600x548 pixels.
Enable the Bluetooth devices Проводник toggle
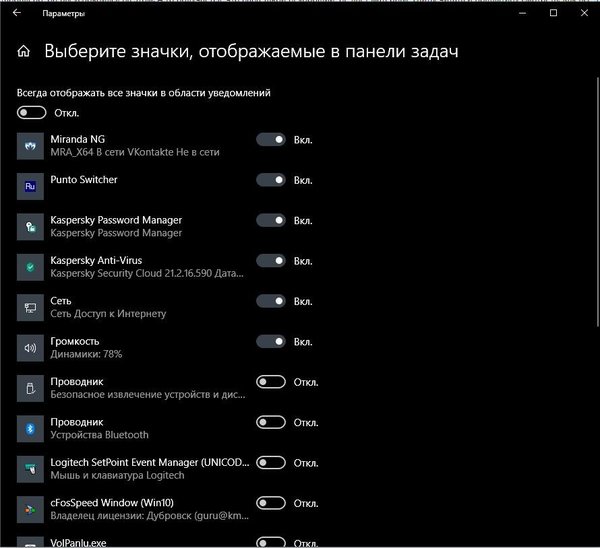pyautogui.click(x=271, y=422)
